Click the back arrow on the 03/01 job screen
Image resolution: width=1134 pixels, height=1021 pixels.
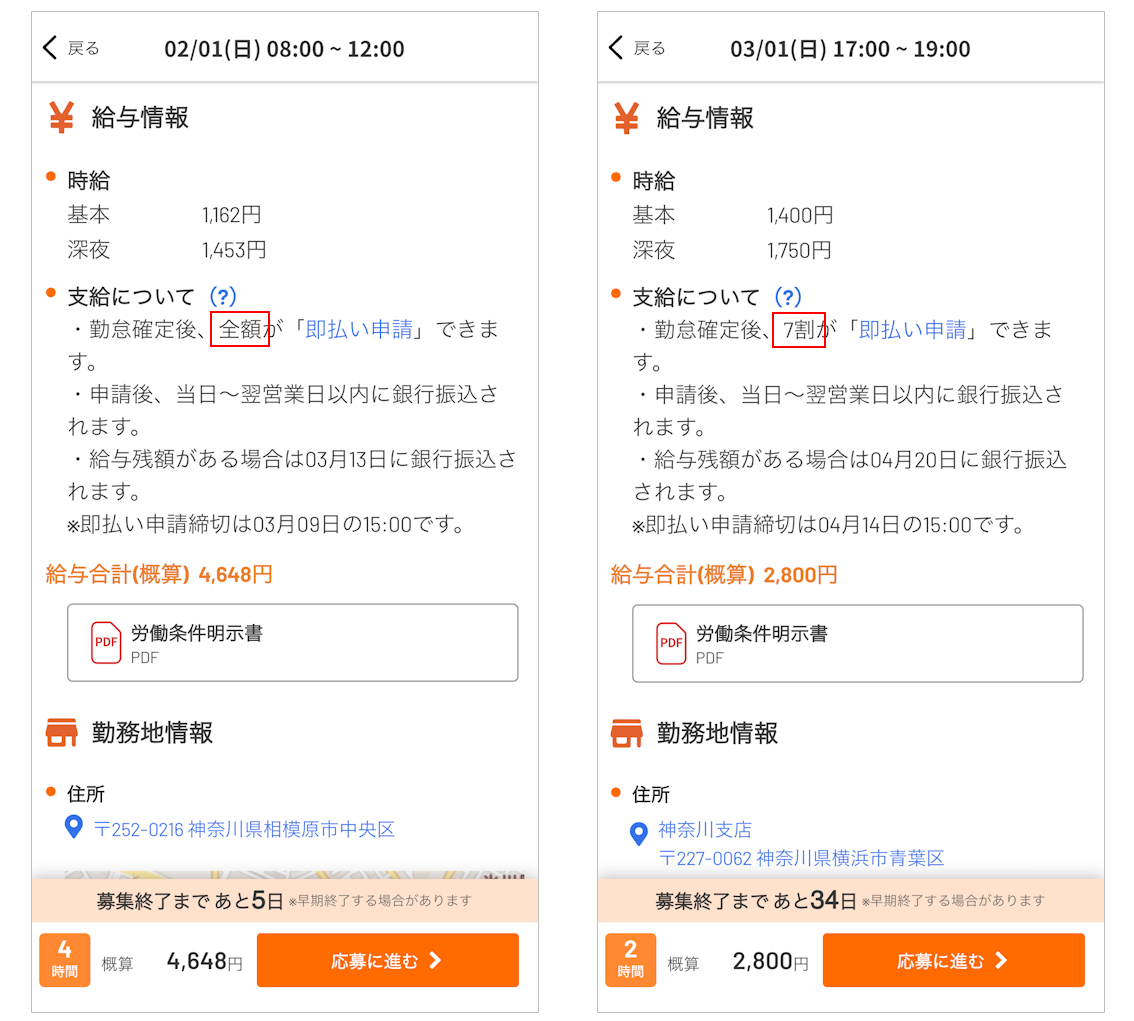[x=617, y=48]
